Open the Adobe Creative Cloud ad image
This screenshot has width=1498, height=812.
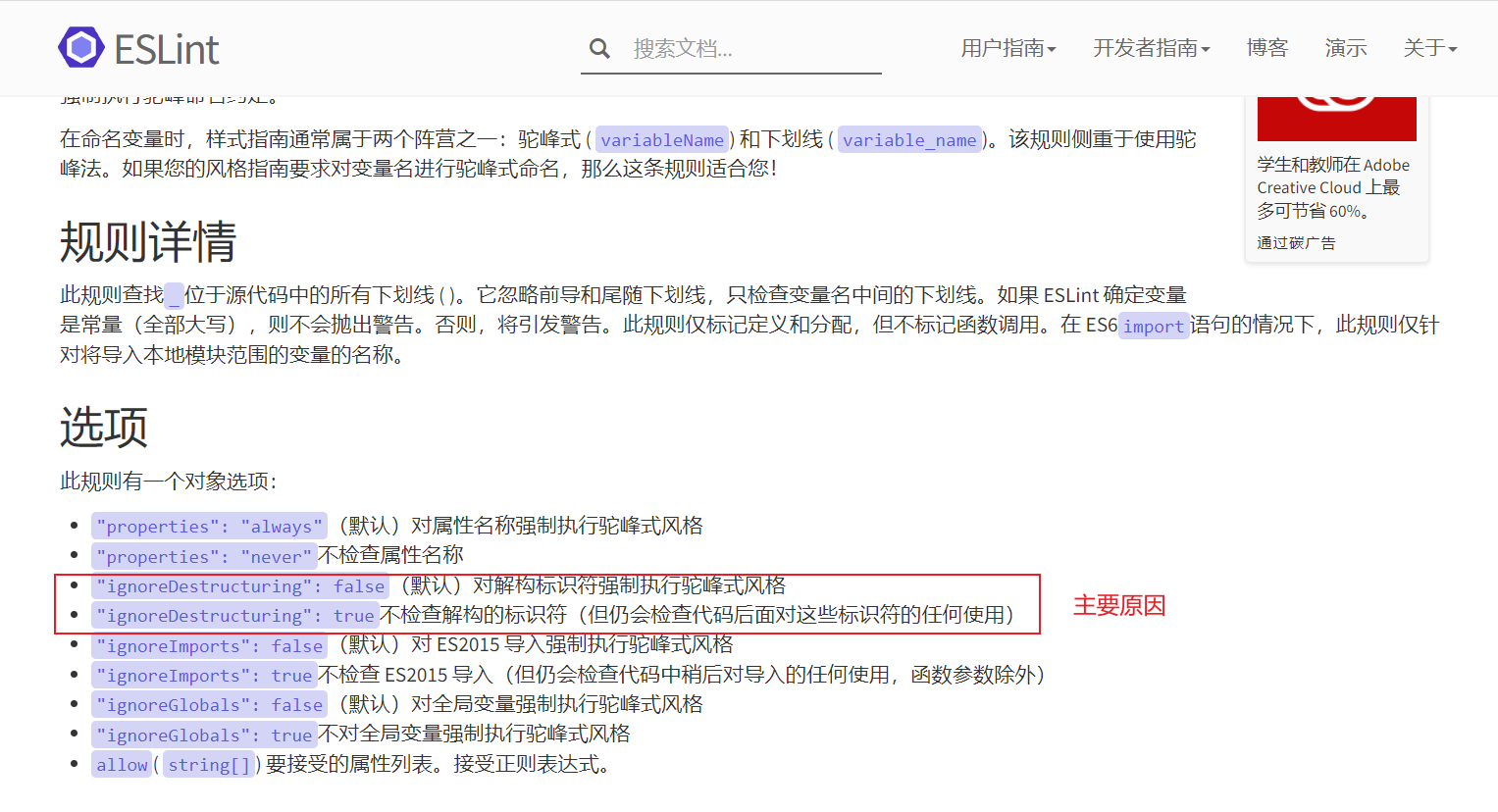[1337, 119]
